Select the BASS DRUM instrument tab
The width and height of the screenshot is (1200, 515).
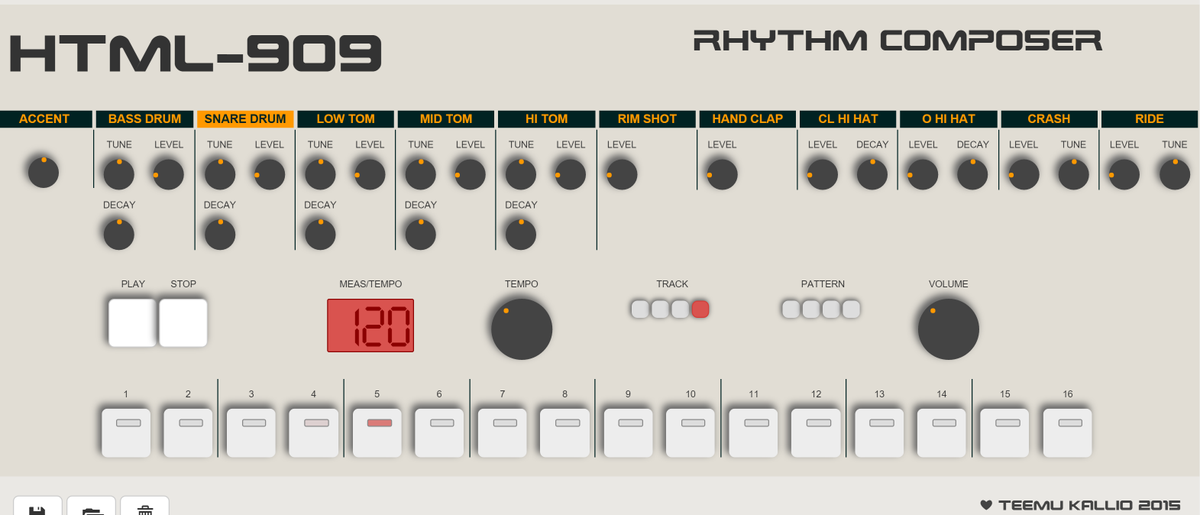tap(145, 118)
